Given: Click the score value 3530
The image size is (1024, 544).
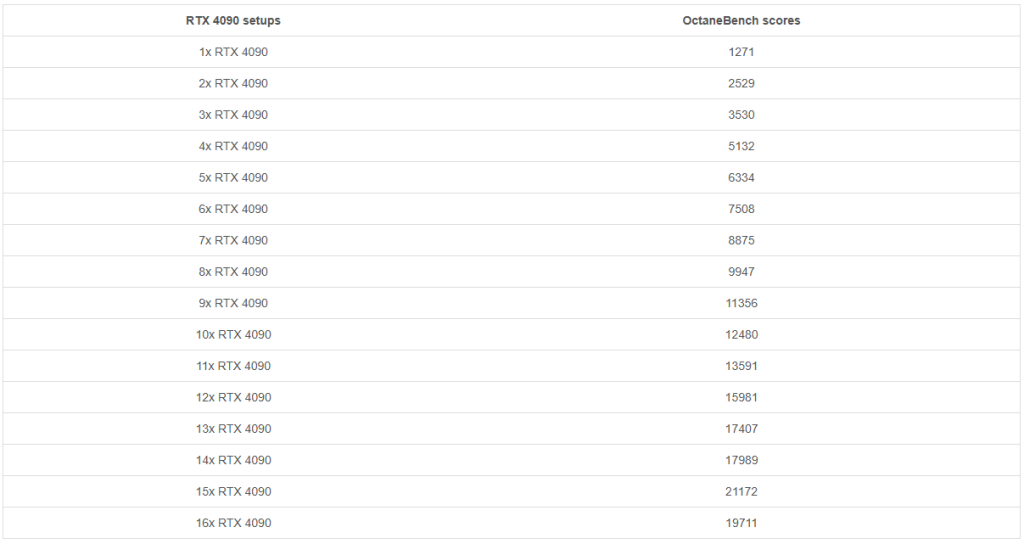Looking at the screenshot, I should (741, 115).
